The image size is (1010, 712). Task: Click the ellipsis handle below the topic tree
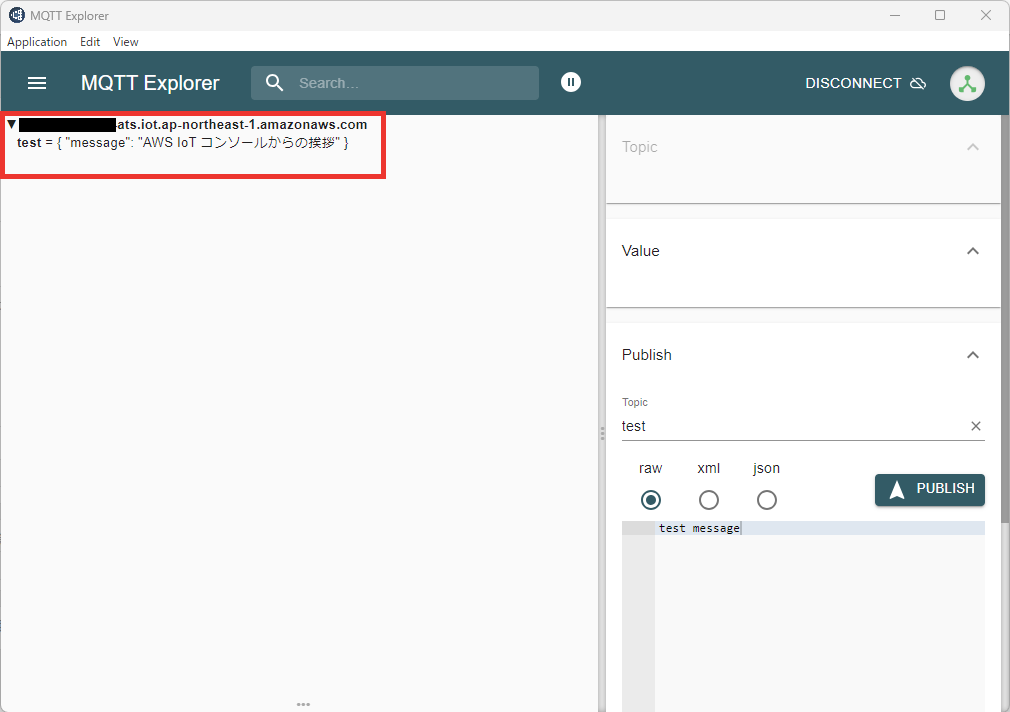[303, 704]
